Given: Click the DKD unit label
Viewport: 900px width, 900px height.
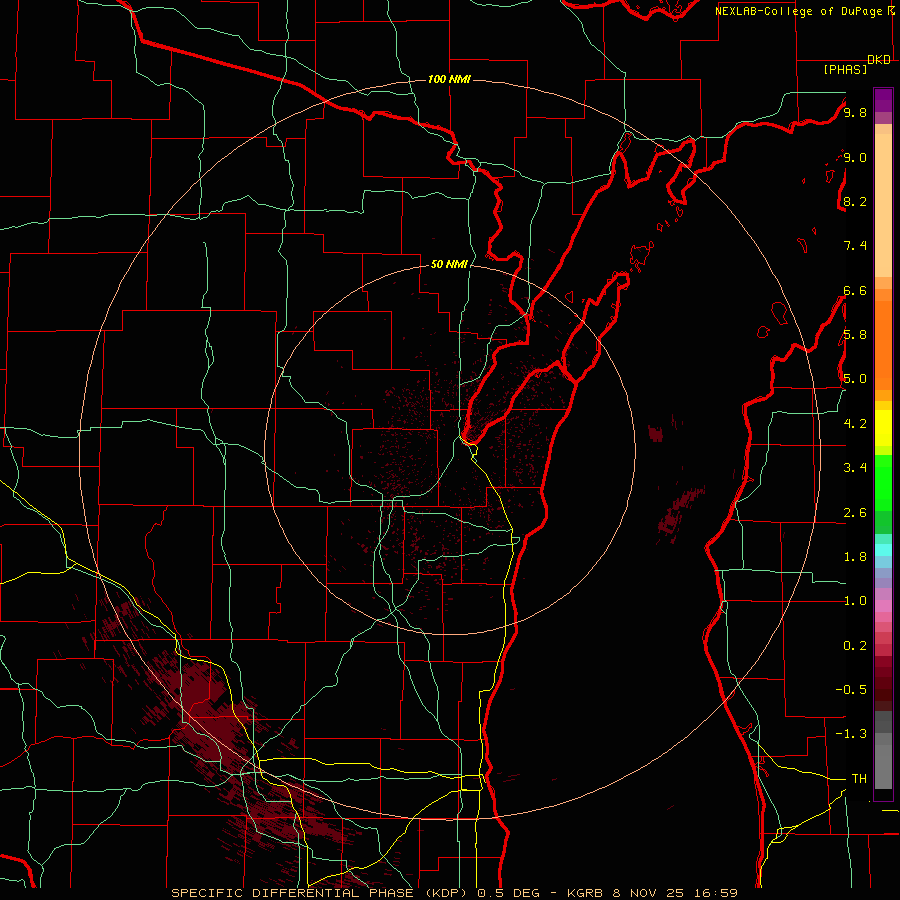Looking at the screenshot, I should [x=879, y=60].
